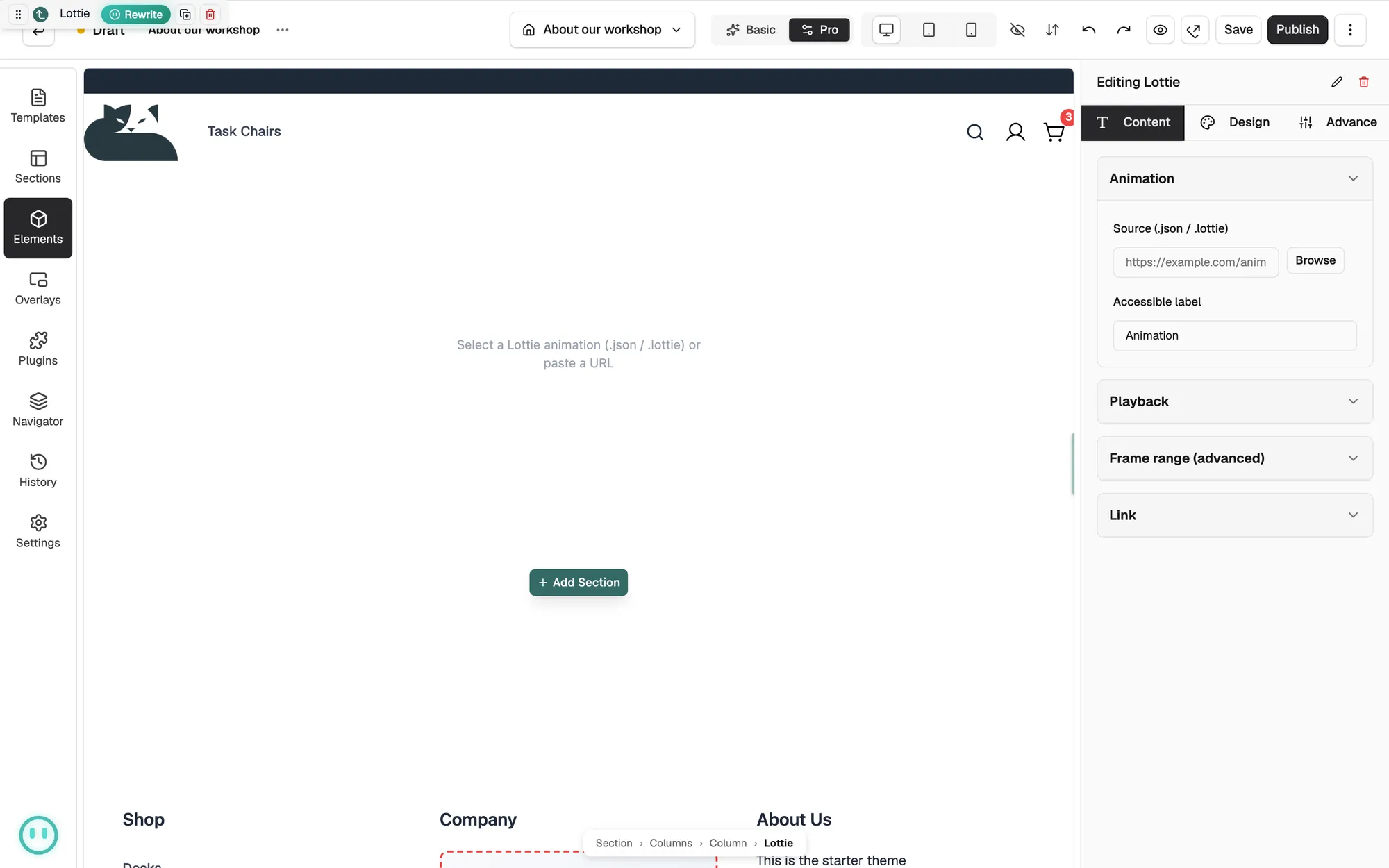Toggle the hidden-elements visibility icon
The height and width of the screenshot is (868, 1389).
pyautogui.click(x=1017, y=30)
